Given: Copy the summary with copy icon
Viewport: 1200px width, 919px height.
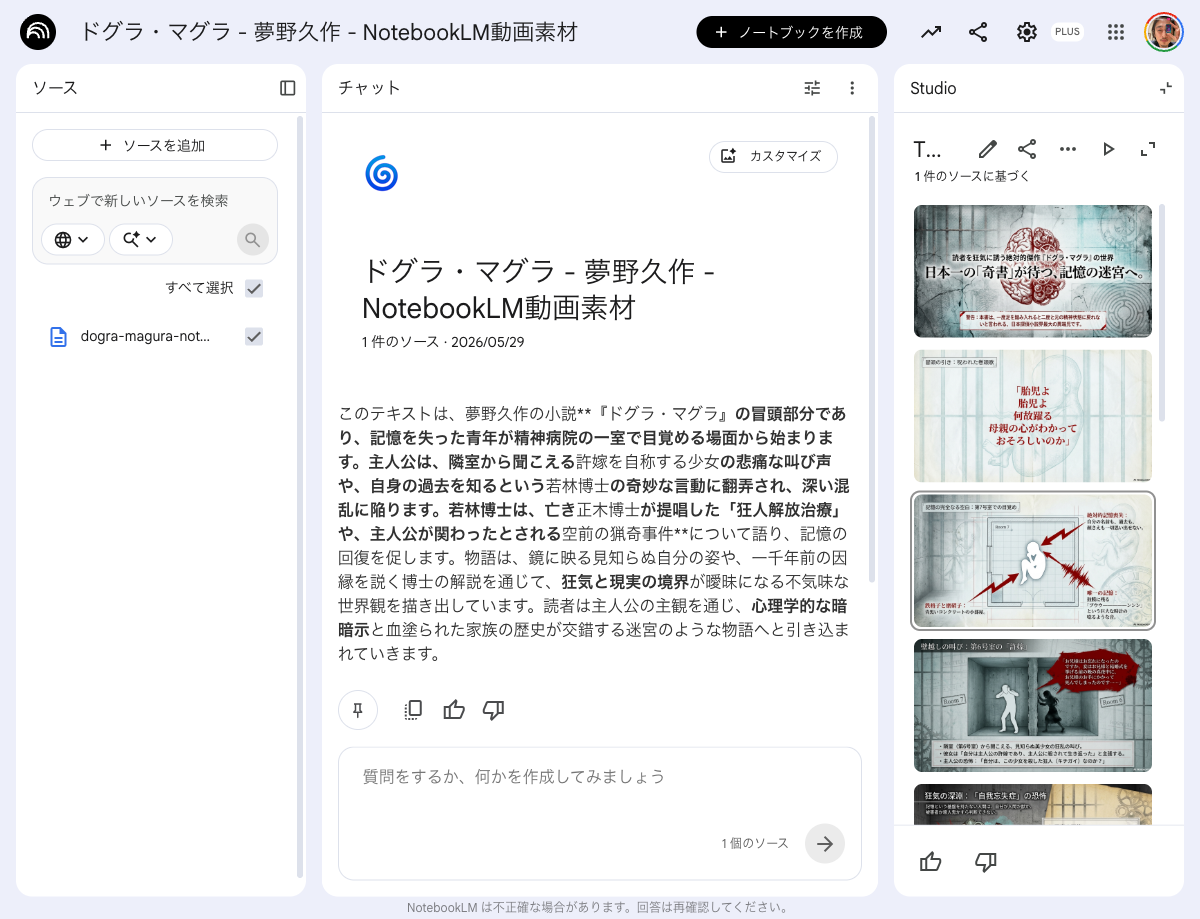Looking at the screenshot, I should coord(413,710).
